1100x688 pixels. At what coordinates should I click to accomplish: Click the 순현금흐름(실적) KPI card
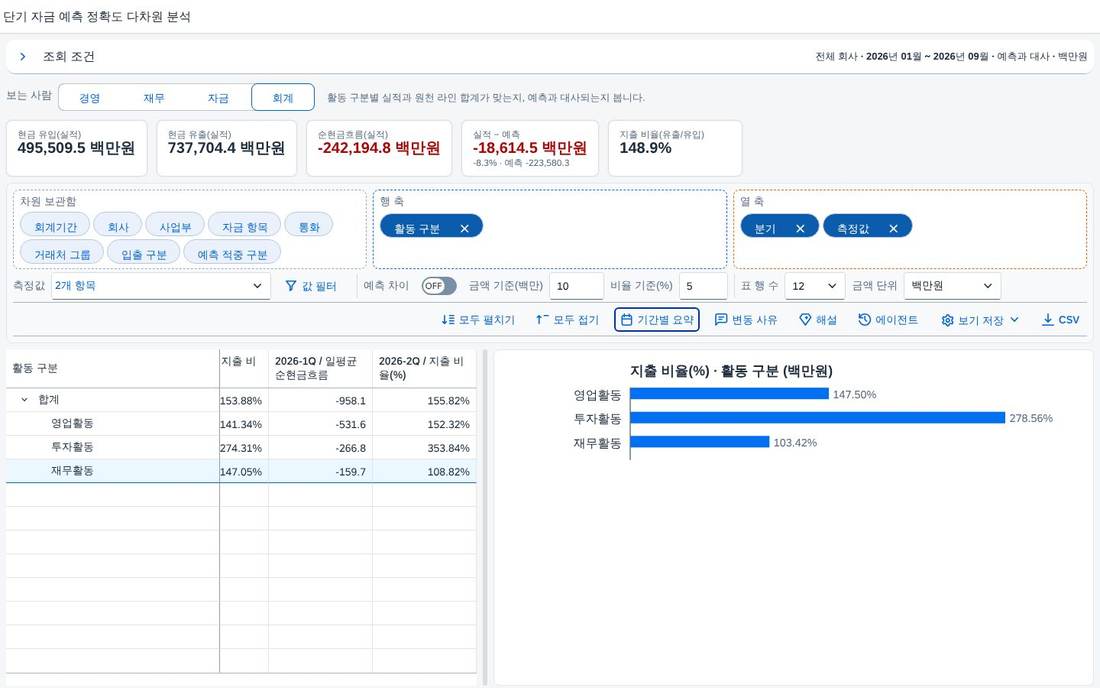click(x=379, y=148)
